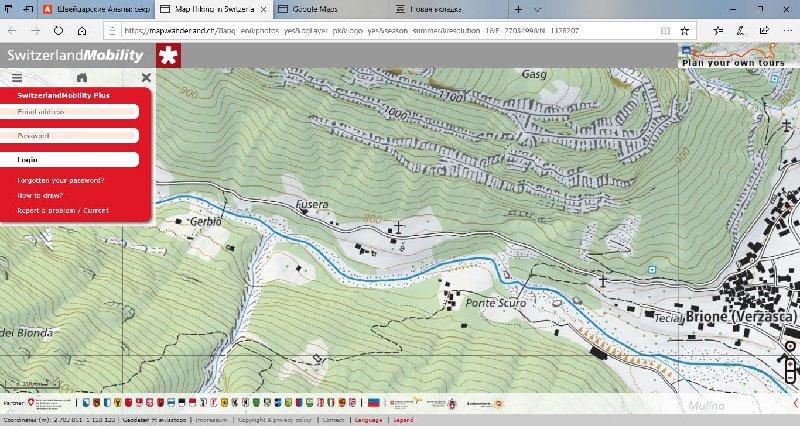Expand the red arrow at bottom right
Screen dimensions: 800x426
click(x=796, y=404)
